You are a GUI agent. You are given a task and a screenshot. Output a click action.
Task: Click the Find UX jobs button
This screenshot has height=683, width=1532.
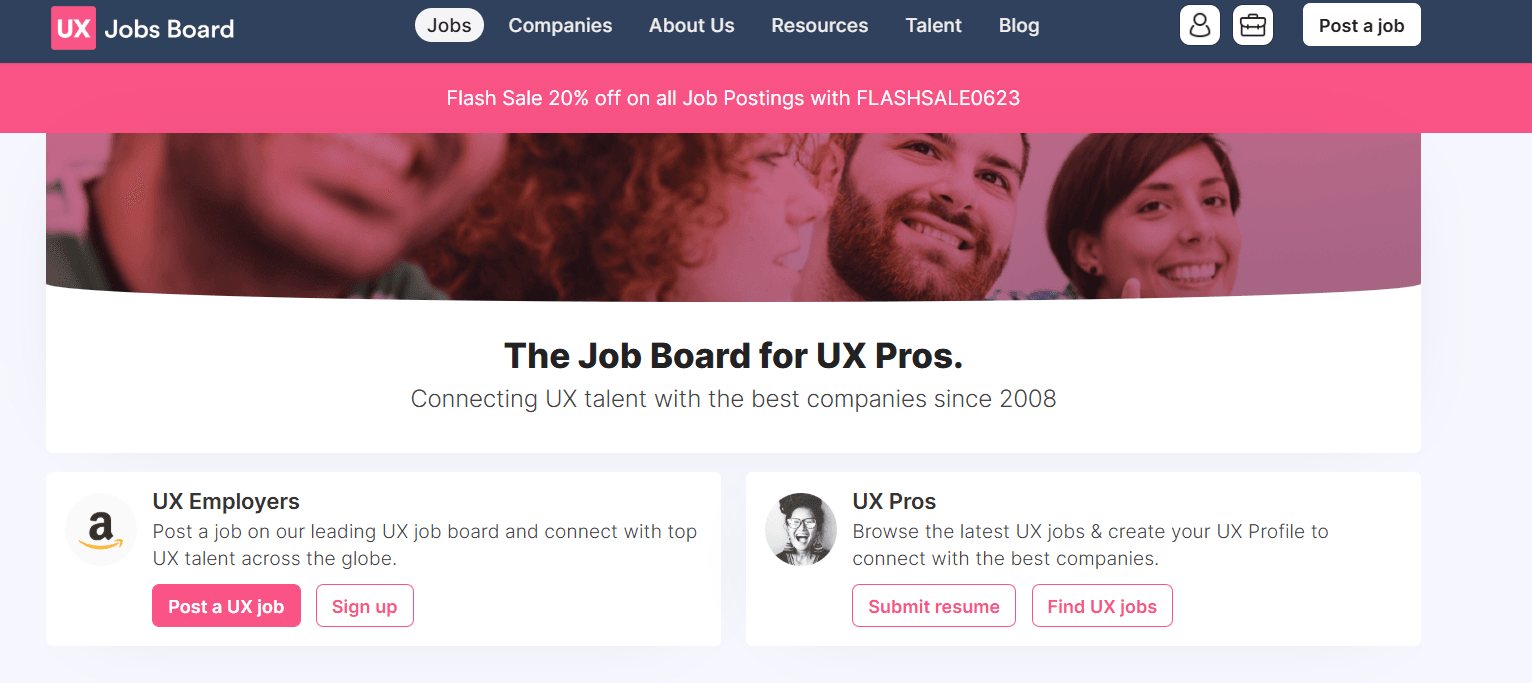point(1102,605)
